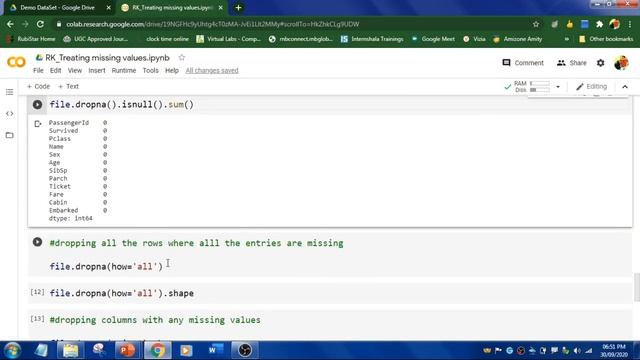The width and height of the screenshot is (640, 360).
Task: Open the View menu
Action: tap(75, 71)
